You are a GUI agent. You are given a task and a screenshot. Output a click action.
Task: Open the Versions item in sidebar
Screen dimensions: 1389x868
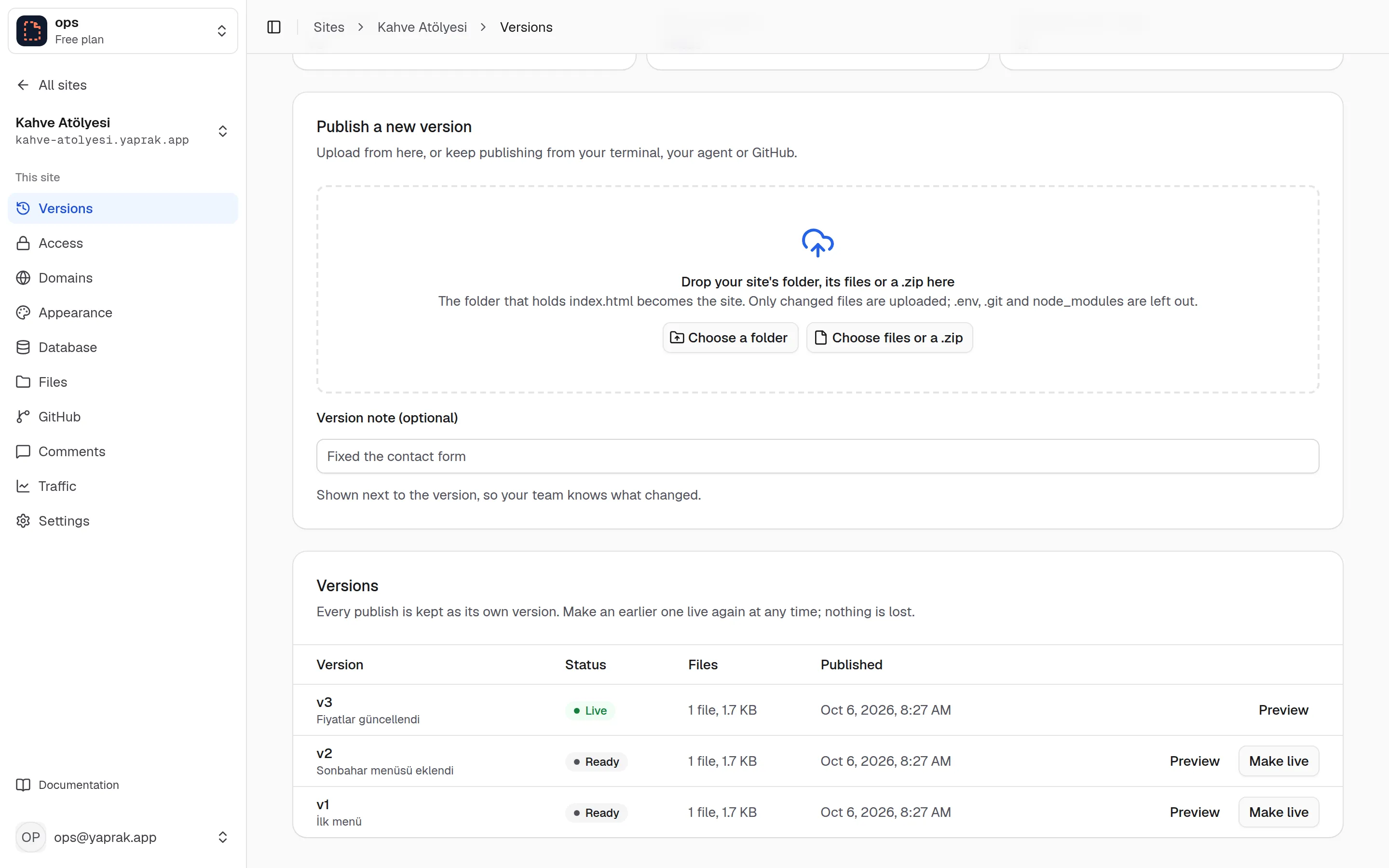pyautogui.click(x=123, y=208)
